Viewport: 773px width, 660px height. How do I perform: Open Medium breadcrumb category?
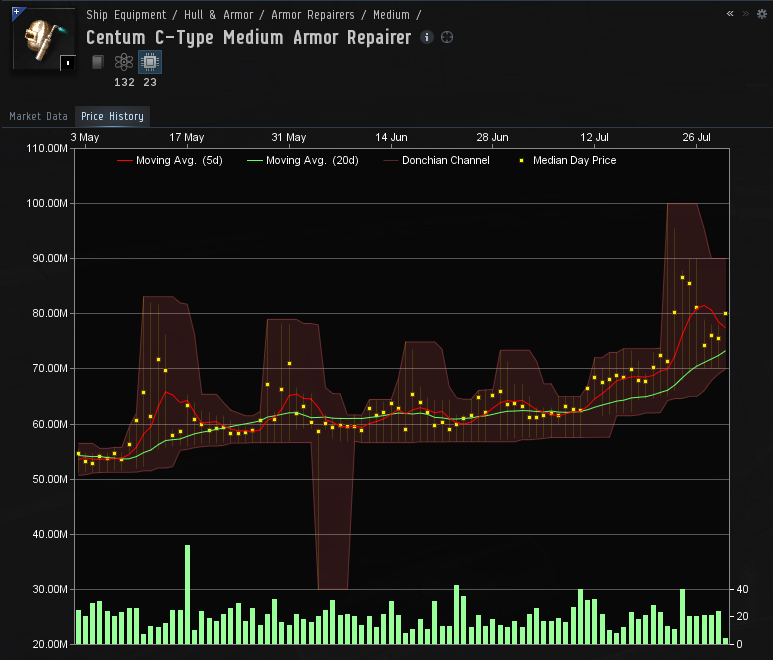pos(391,15)
